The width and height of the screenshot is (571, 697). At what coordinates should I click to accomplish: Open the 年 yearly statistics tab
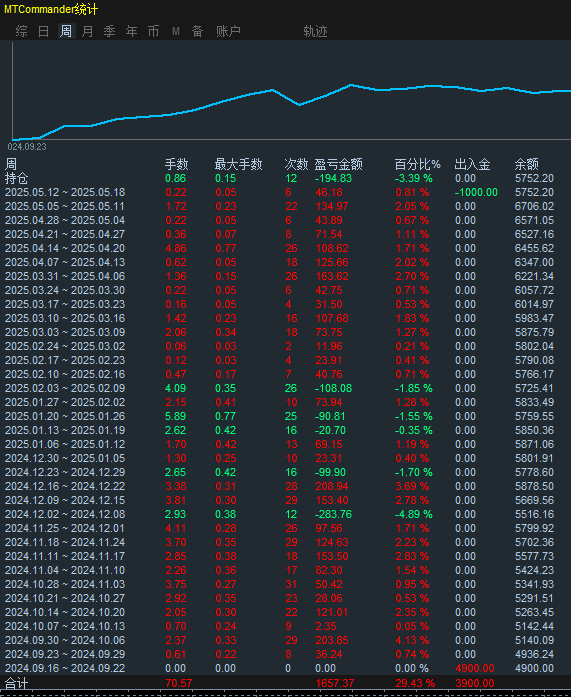pyautogui.click(x=132, y=31)
